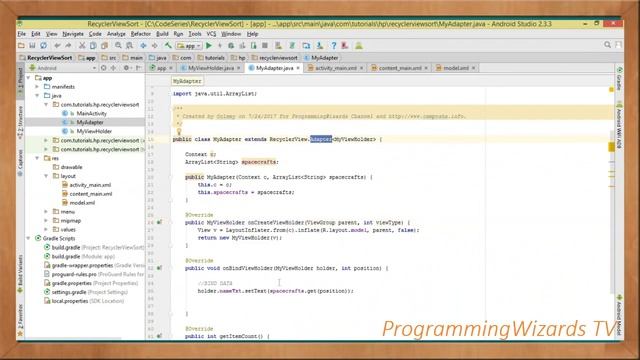Viewport: 640px width, 360px height.
Task: Run app with the green play button
Action: click(x=209, y=46)
